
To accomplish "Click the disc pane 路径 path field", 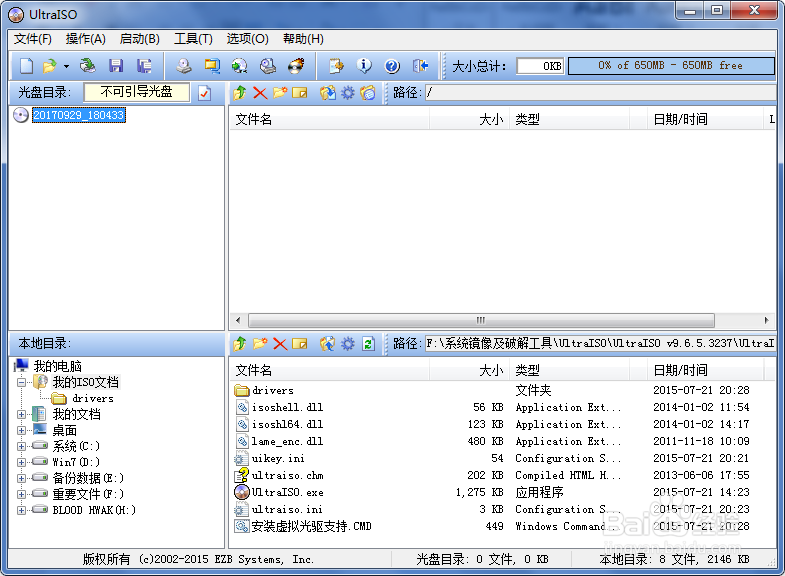I will point(600,93).
